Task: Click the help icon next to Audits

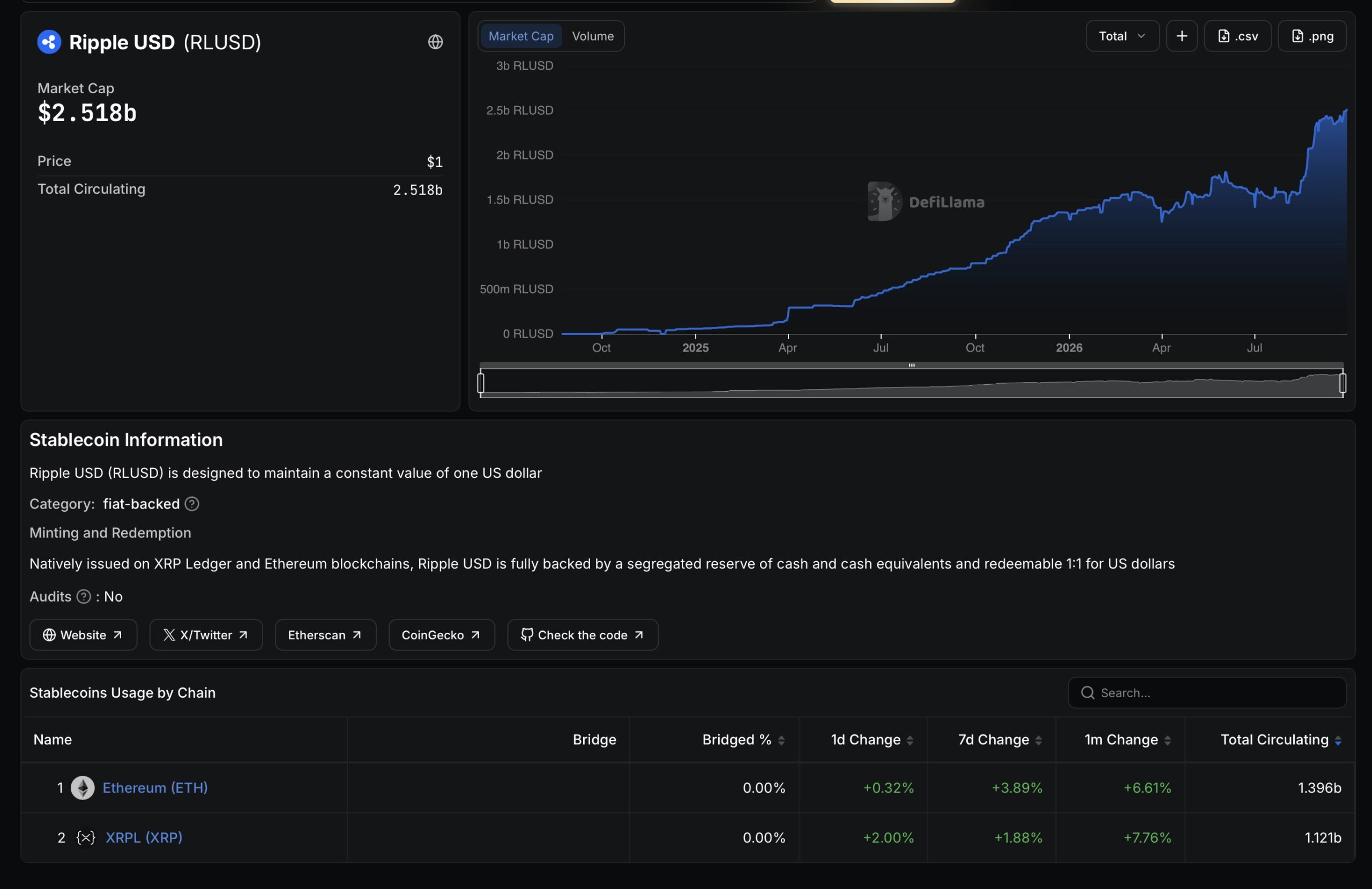Action: [x=84, y=596]
